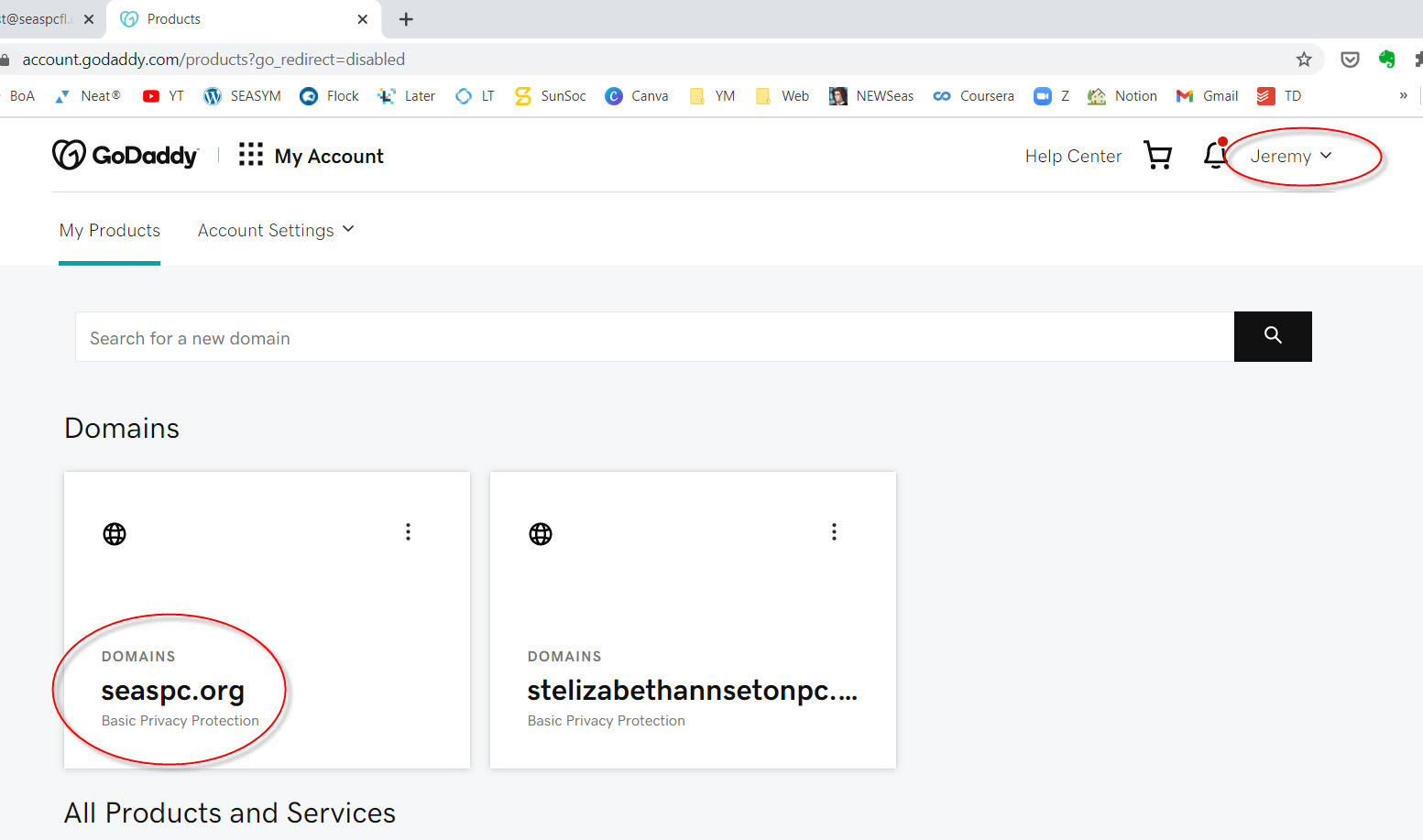Open three-dot menu on seaspc.org card
1423x840 pixels.
pos(408,532)
